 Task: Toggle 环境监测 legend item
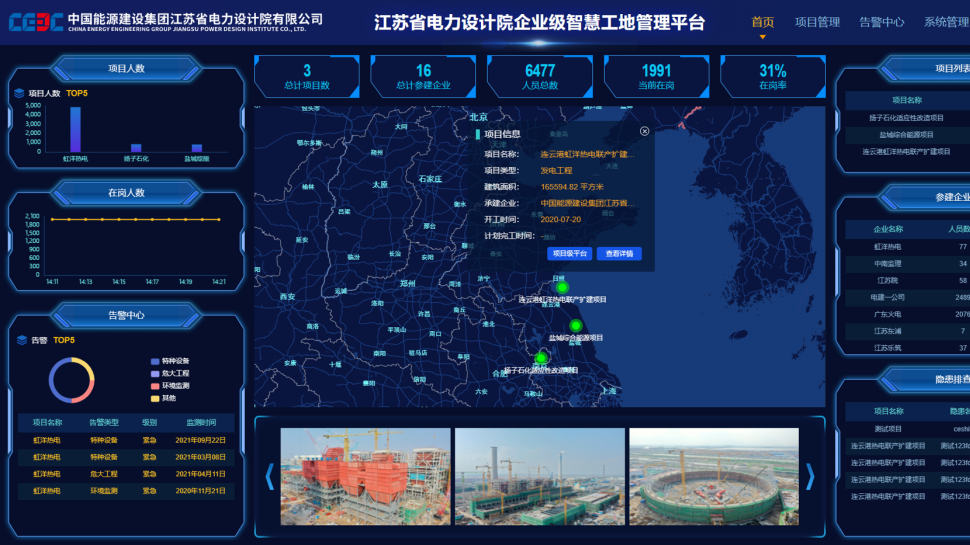click(170, 386)
